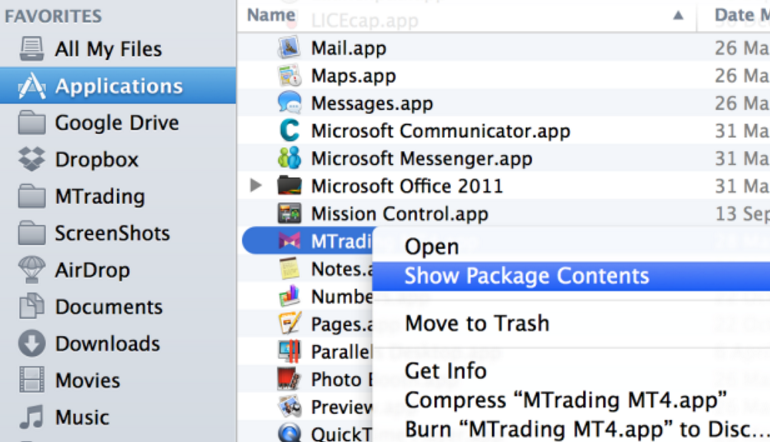Click the 13 Sep date of Mission Control
This screenshot has height=442, width=770.
pos(742,214)
